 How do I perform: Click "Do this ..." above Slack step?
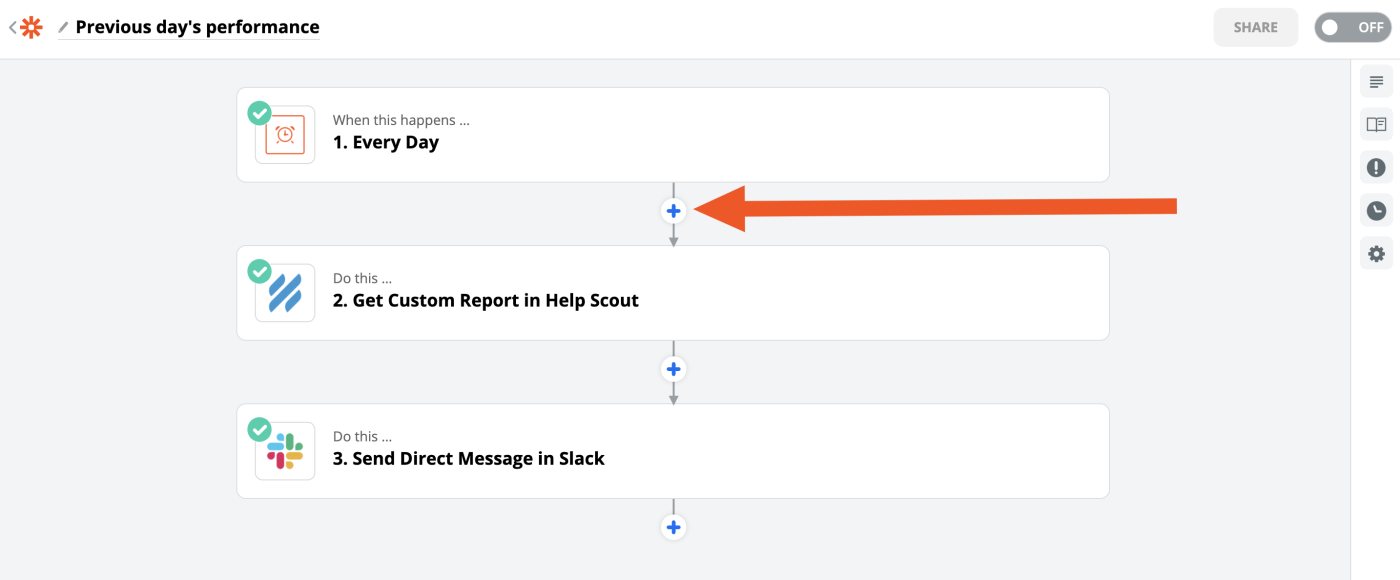[362, 436]
